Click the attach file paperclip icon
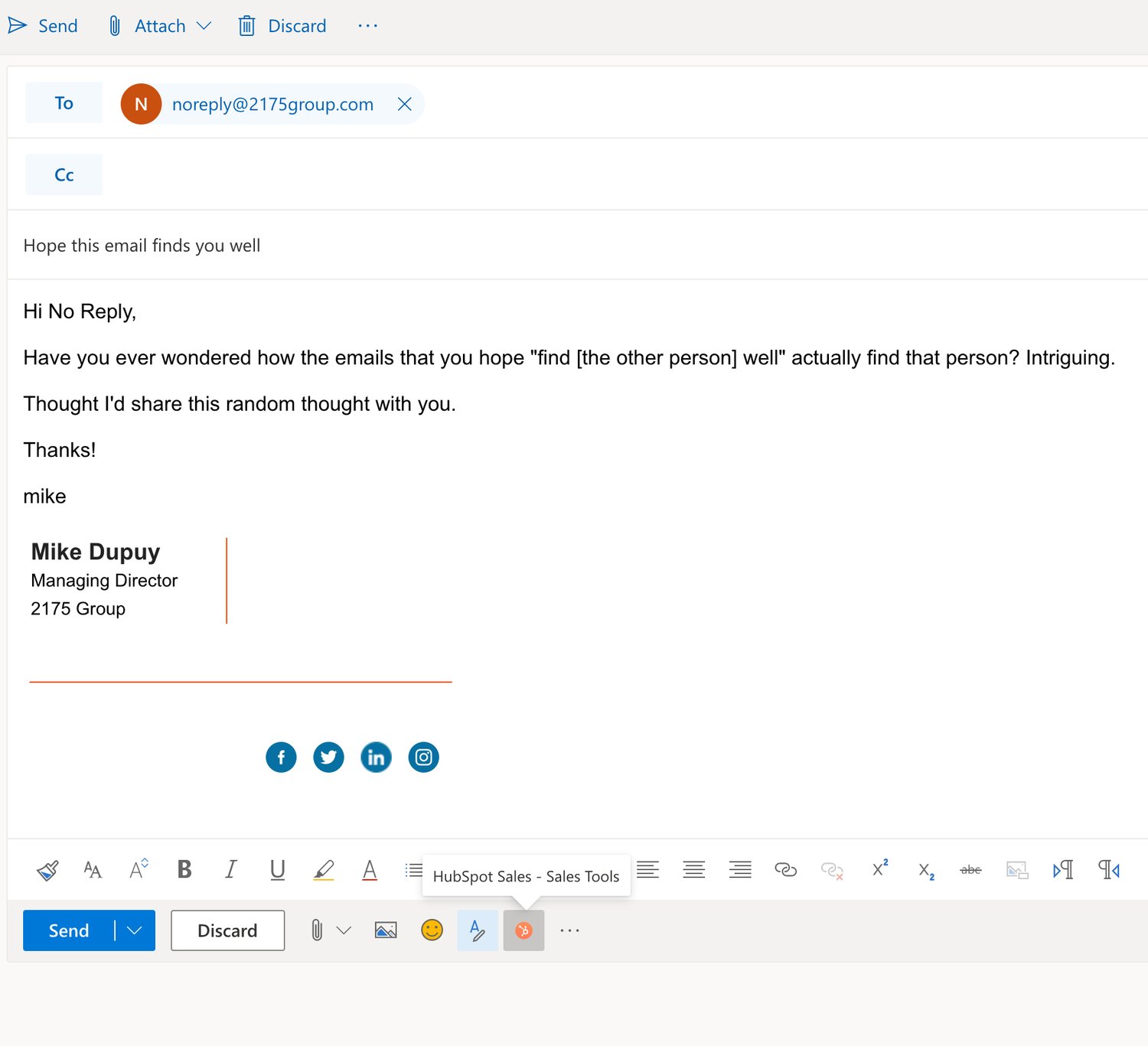Screen dimensions: 1148x1046 coord(316,930)
